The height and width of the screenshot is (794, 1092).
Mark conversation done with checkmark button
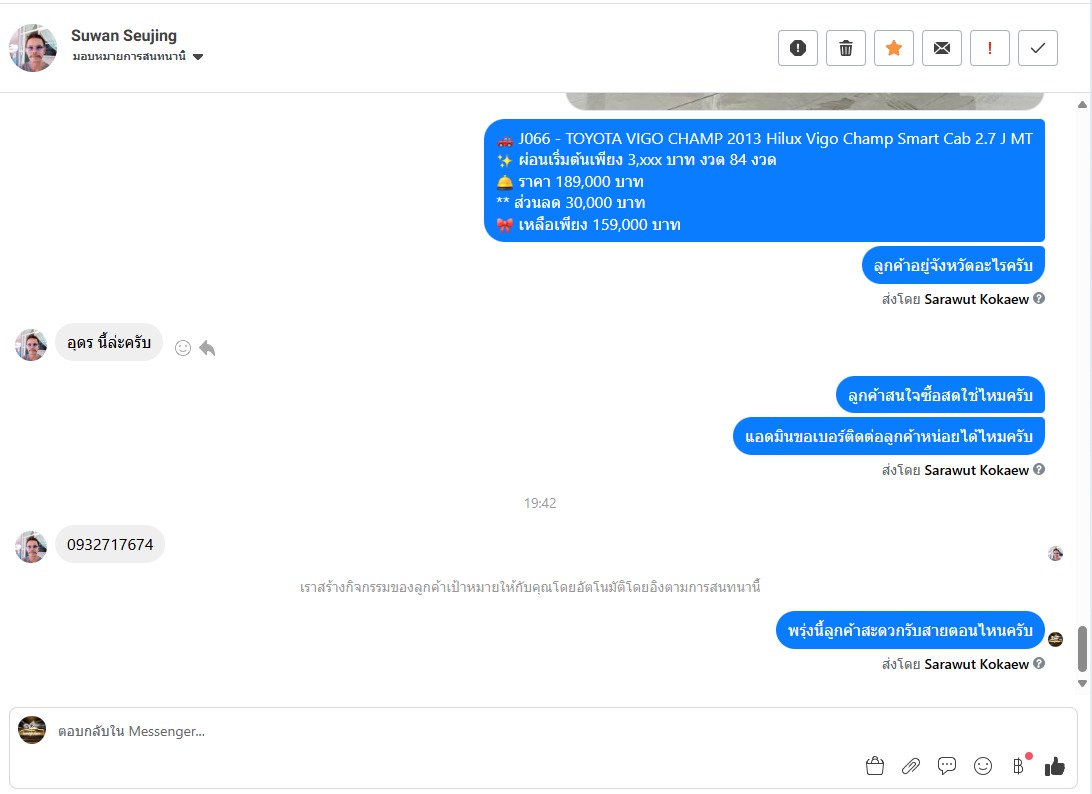(x=1038, y=48)
